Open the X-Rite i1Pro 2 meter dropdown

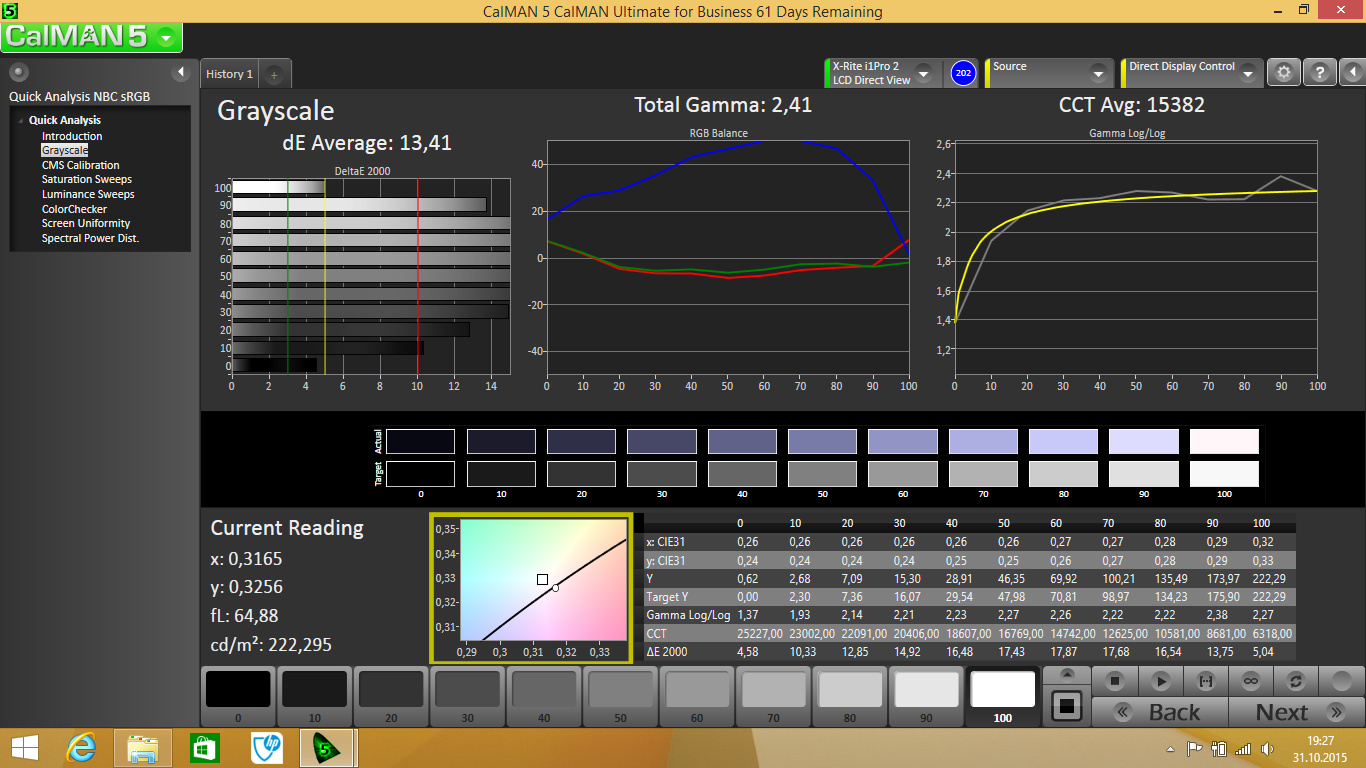923,73
